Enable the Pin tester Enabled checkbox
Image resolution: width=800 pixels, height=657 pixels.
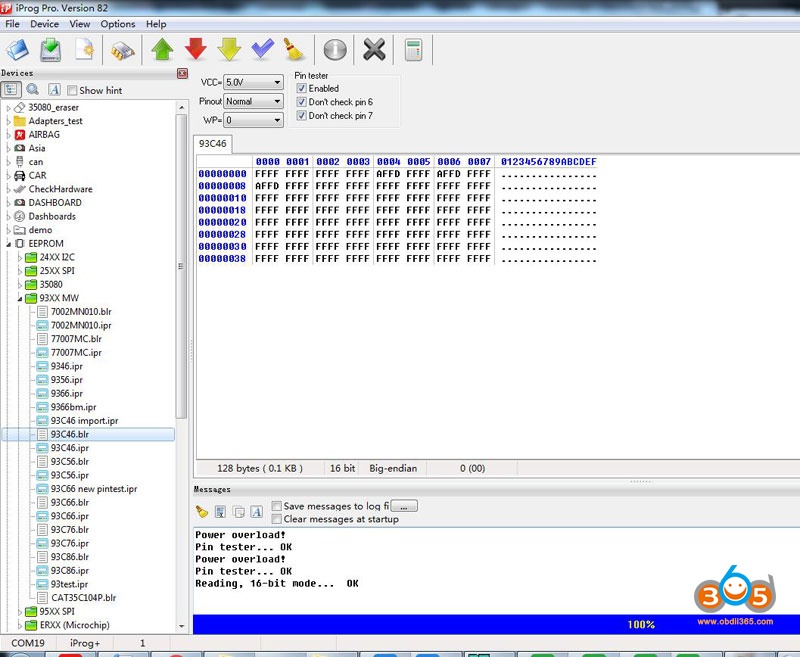302,87
